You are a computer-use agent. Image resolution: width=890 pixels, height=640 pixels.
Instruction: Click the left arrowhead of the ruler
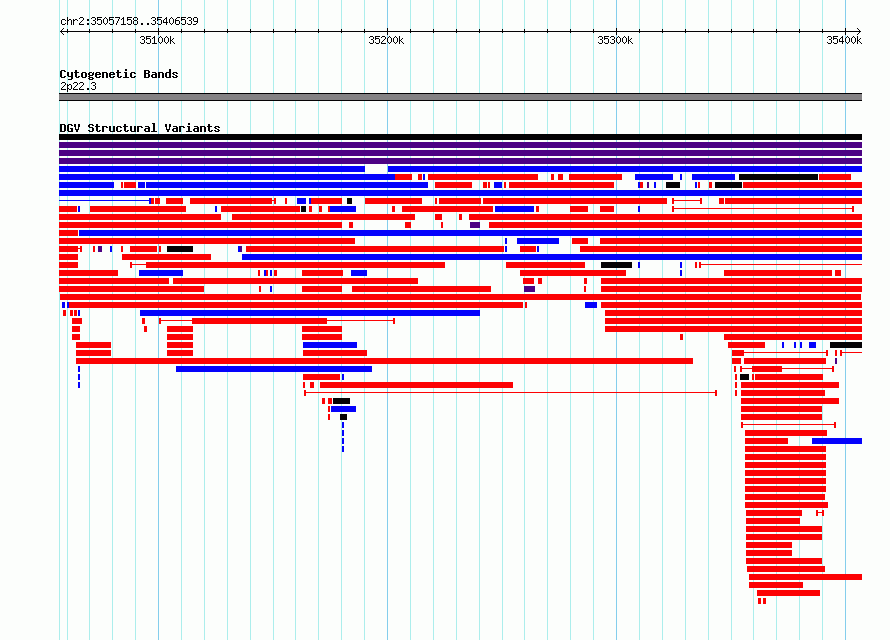coord(62,31)
